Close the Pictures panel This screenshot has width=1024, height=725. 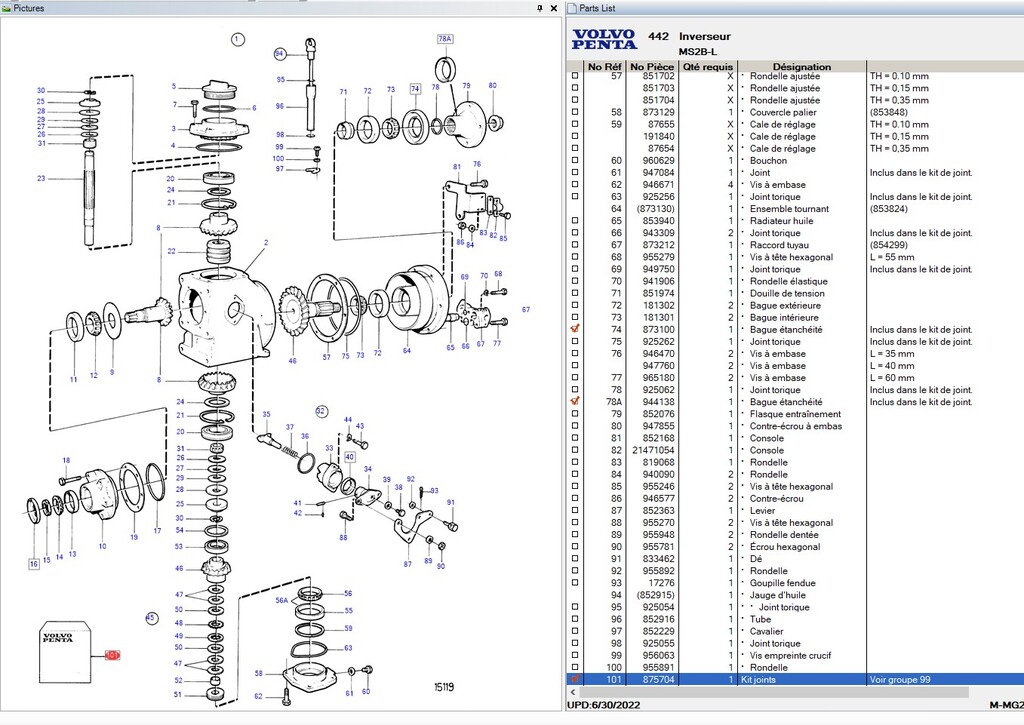pos(554,8)
